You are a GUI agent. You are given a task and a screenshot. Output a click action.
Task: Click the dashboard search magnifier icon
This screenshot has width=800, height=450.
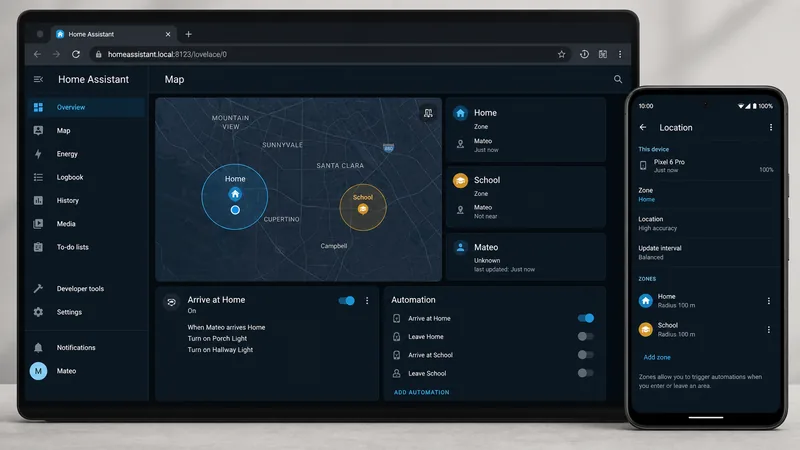(618, 79)
